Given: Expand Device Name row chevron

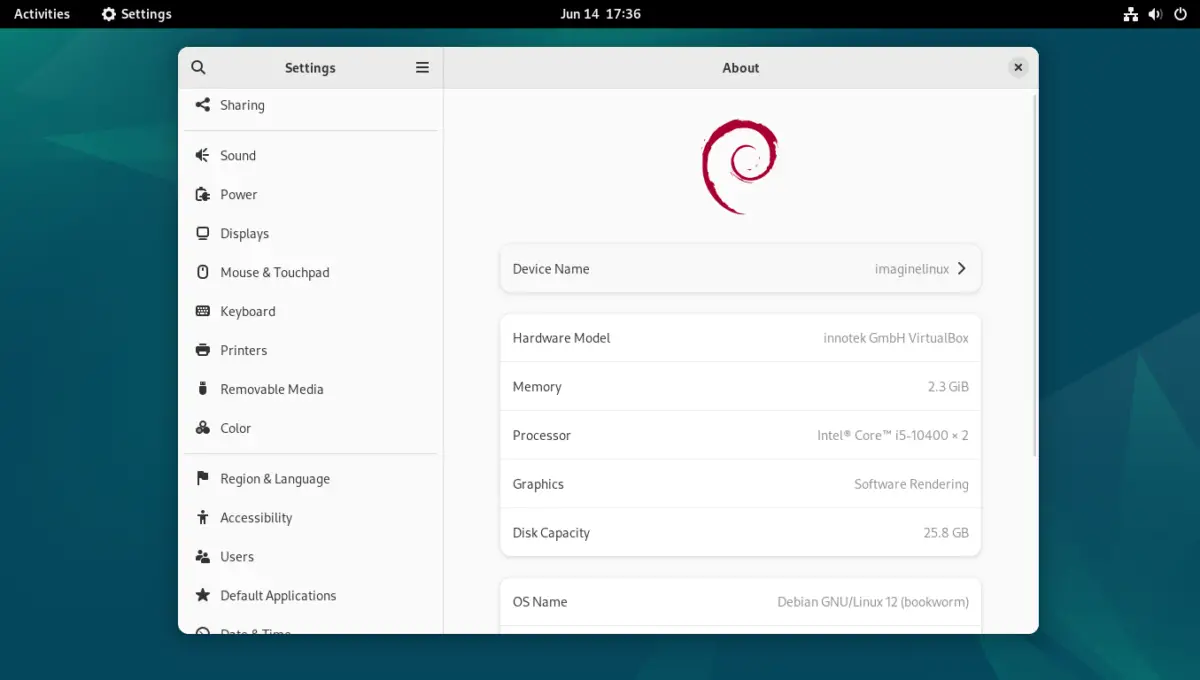Looking at the screenshot, I should tap(961, 268).
